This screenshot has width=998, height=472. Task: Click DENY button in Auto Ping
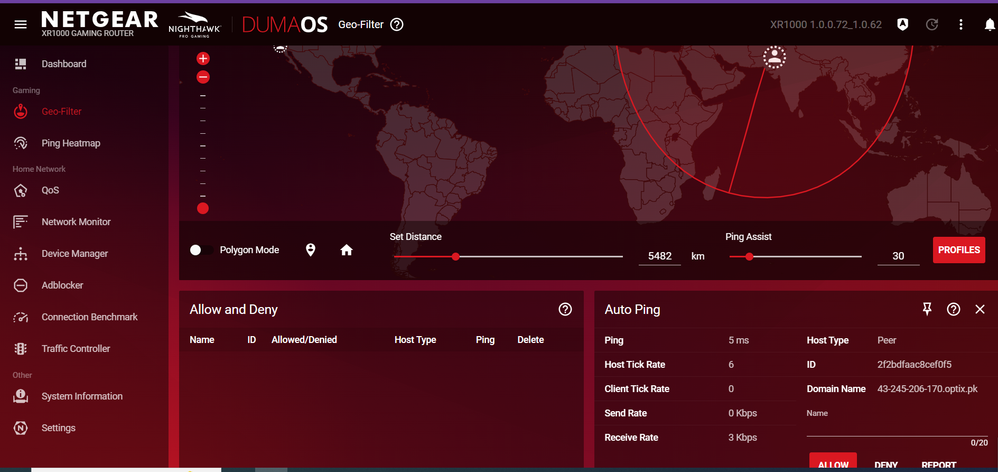tap(886, 465)
